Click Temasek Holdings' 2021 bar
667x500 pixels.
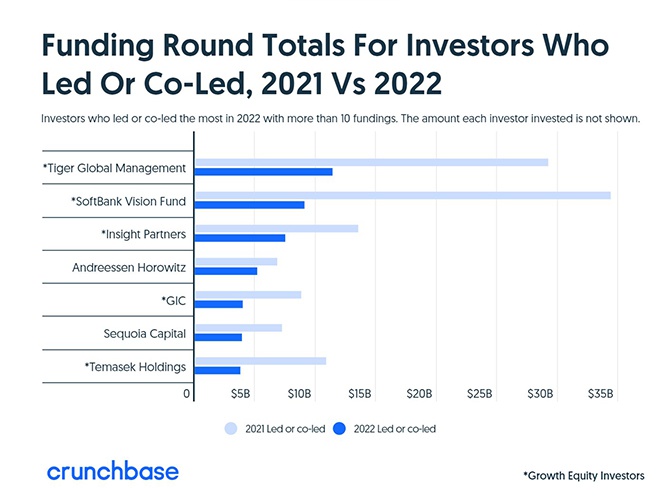click(x=260, y=360)
